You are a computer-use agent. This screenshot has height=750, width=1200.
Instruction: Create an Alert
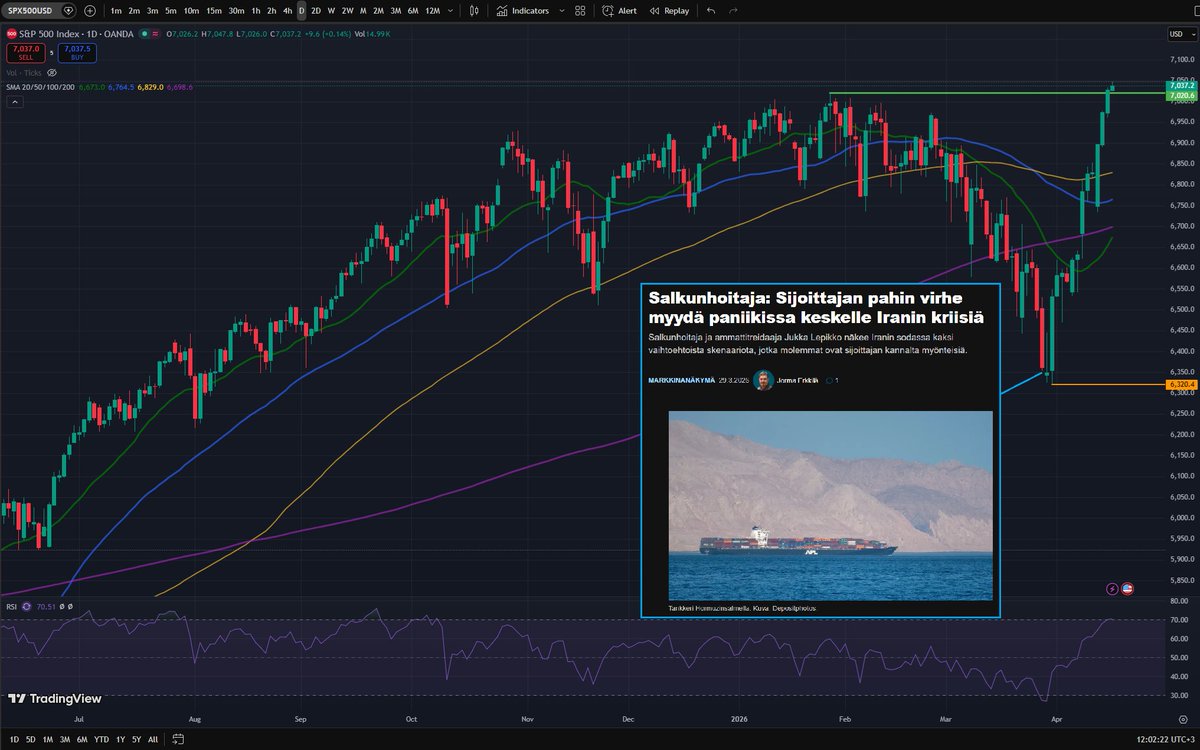(x=619, y=11)
